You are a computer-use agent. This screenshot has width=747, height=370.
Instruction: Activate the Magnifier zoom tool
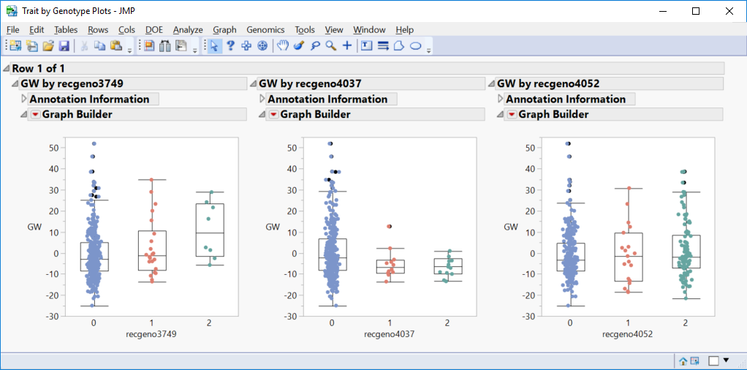(331, 46)
